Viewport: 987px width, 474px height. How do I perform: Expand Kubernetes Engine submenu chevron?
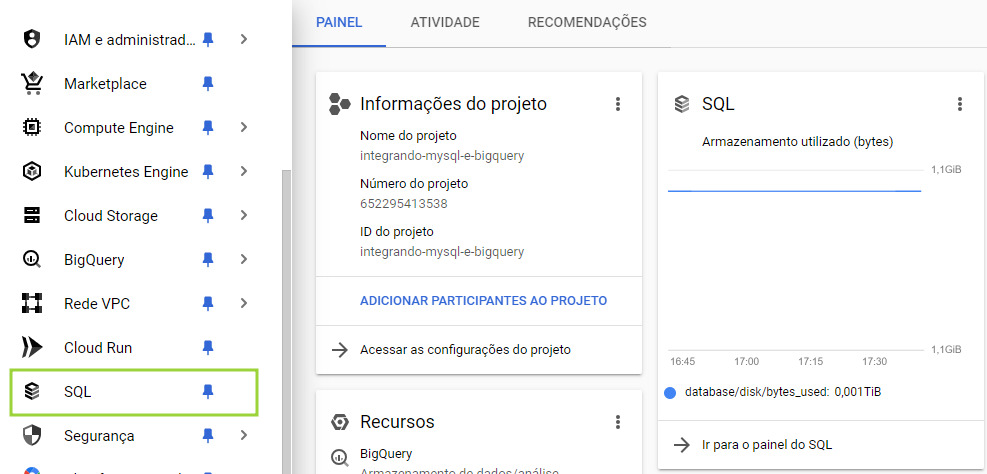click(244, 171)
